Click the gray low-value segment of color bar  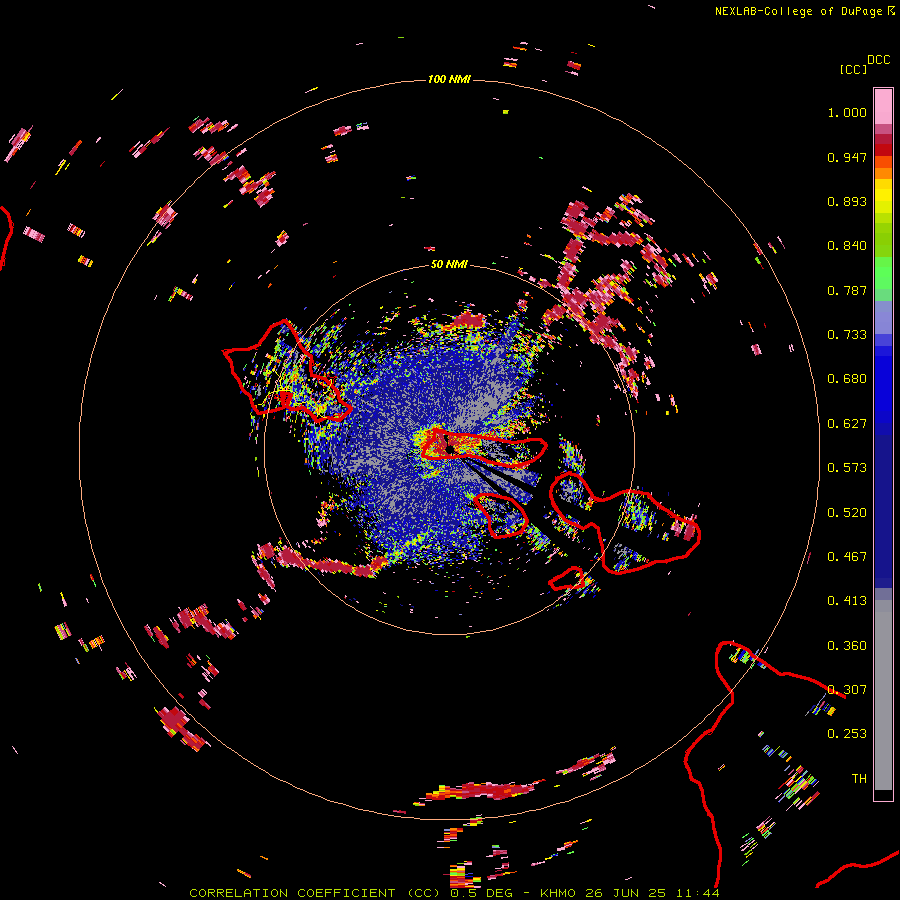coord(883,695)
